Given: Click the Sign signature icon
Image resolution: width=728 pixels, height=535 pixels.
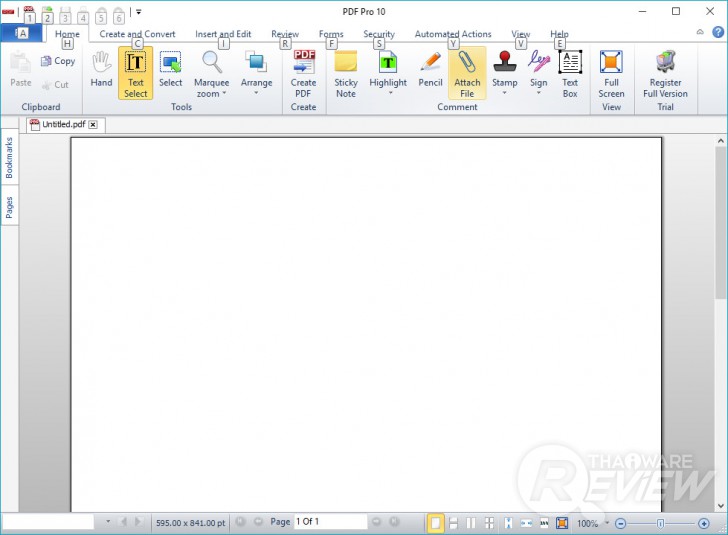Looking at the screenshot, I should (x=539, y=62).
